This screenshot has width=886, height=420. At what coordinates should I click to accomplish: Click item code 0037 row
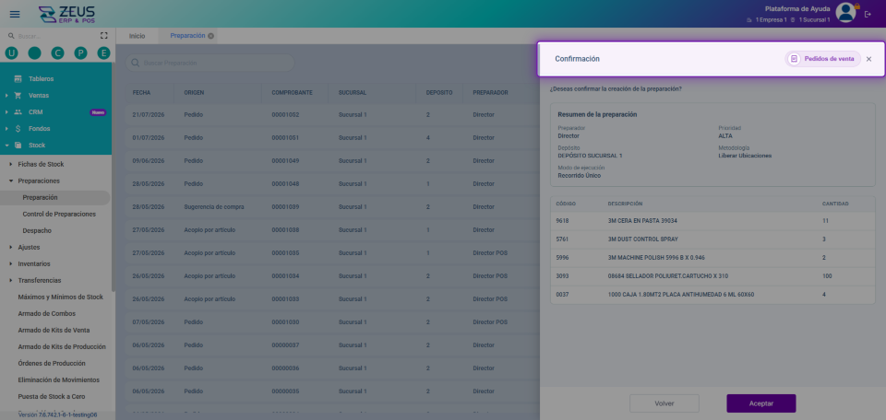click(x=713, y=295)
